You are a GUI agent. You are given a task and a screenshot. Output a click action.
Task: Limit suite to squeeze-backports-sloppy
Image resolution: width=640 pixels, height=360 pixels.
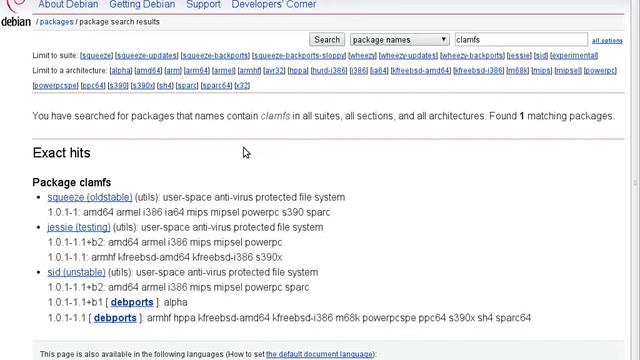point(299,56)
